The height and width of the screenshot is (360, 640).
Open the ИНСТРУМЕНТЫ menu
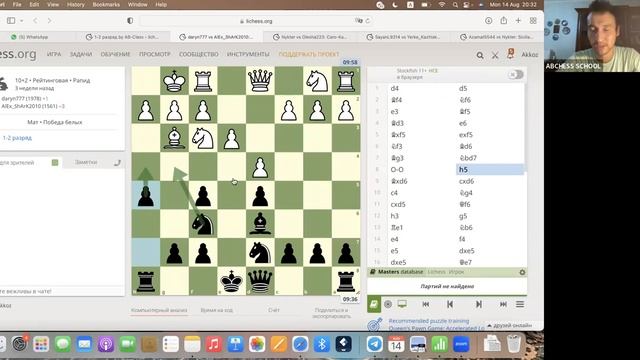(x=248, y=54)
